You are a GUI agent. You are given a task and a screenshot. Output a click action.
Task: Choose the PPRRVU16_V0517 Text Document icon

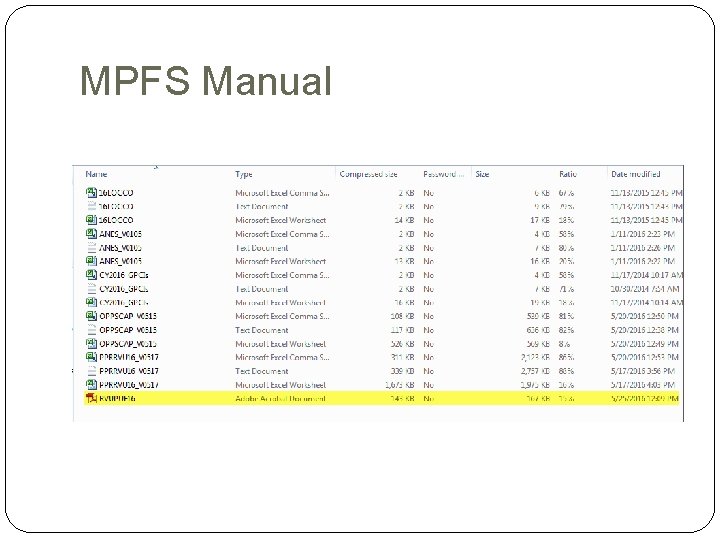[x=91, y=371]
